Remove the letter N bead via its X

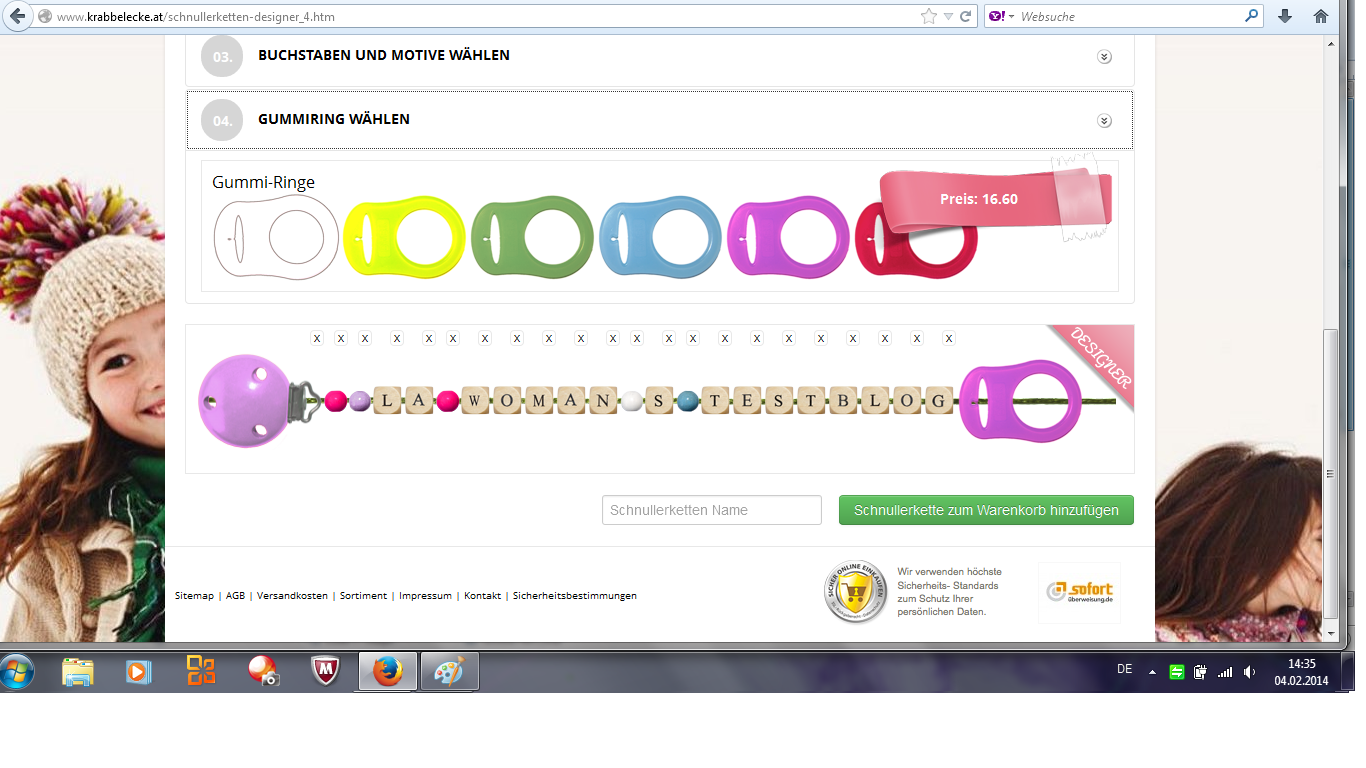click(x=613, y=339)
